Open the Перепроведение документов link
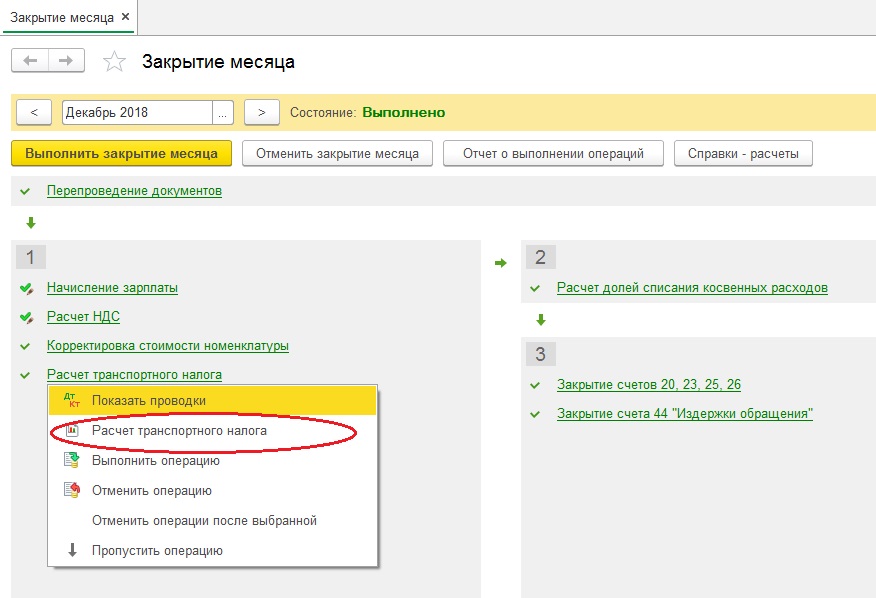This screenshot has height=598, width=876. [x=134, y=190]
